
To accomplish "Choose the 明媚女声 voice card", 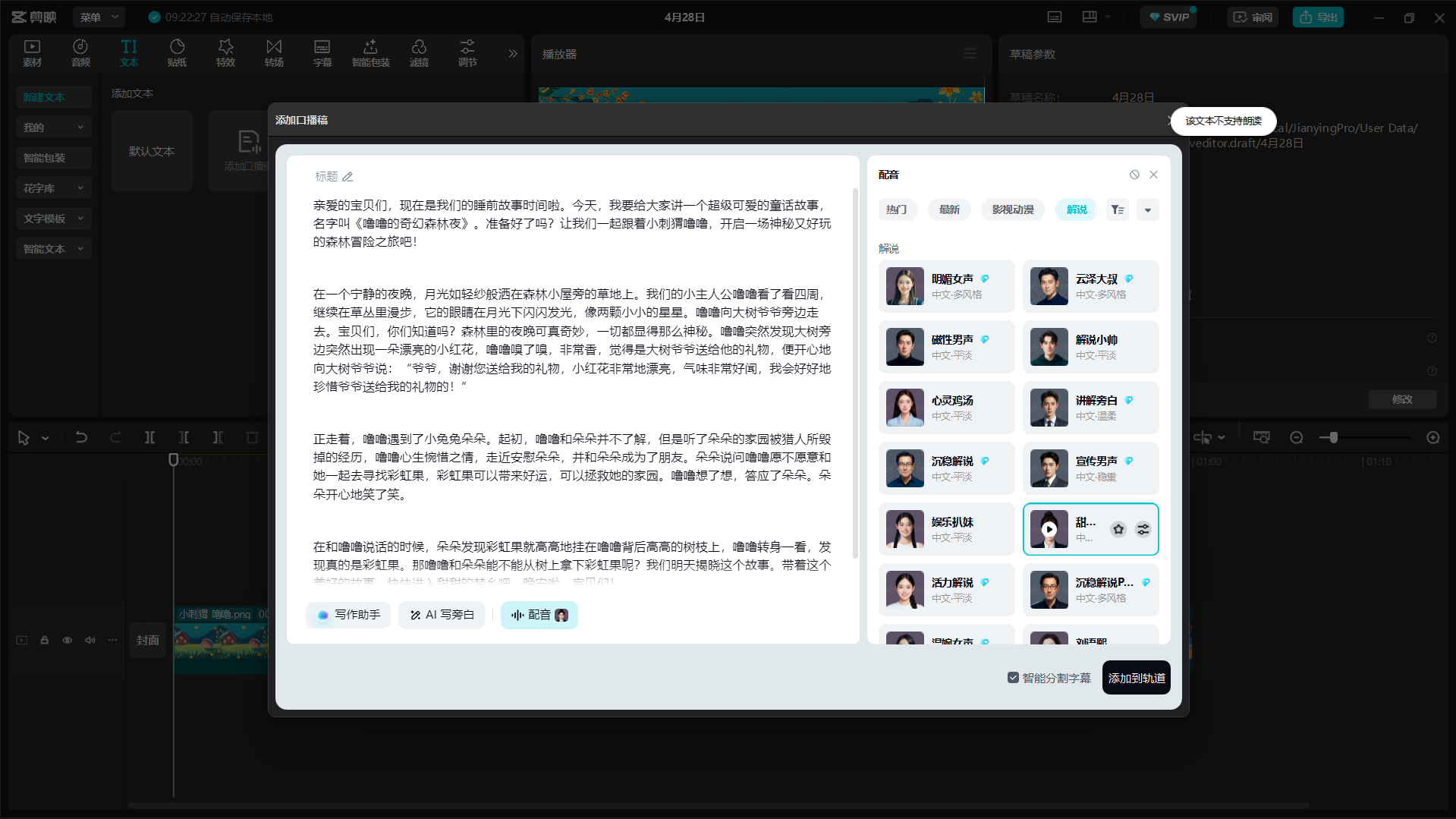I will click(946, 286).
